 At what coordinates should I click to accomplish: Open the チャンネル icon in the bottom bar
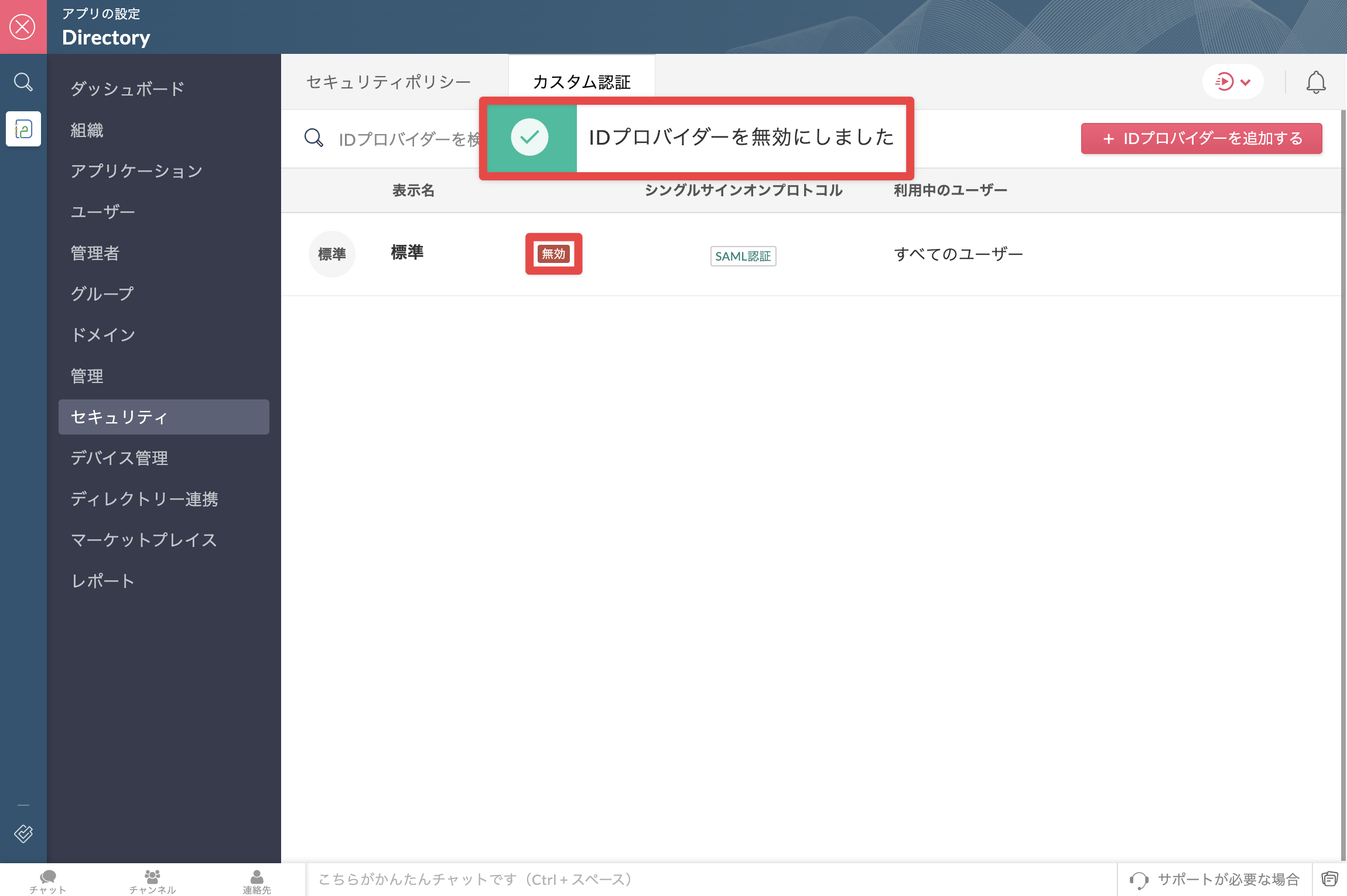pos(152,881)
